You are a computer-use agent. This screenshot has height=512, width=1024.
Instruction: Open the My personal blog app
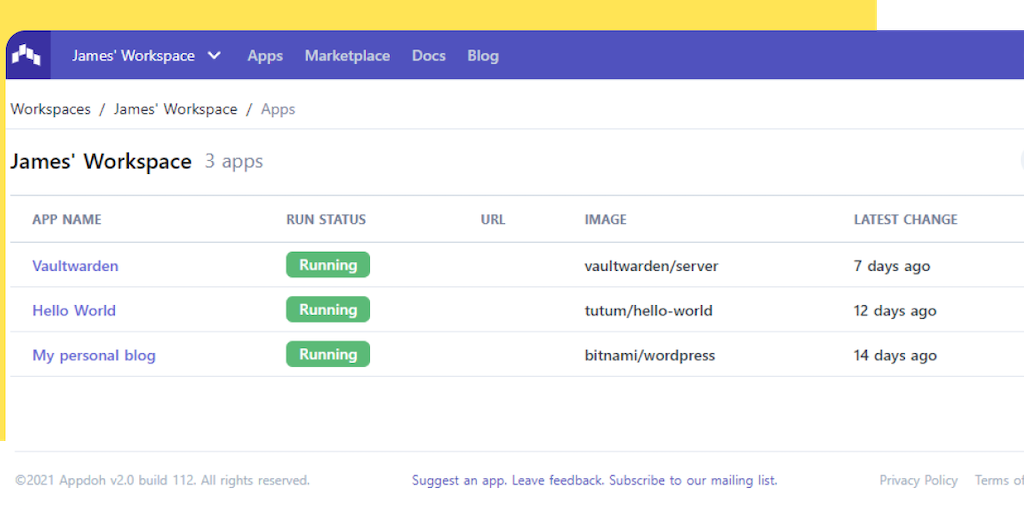click(94, 355)
